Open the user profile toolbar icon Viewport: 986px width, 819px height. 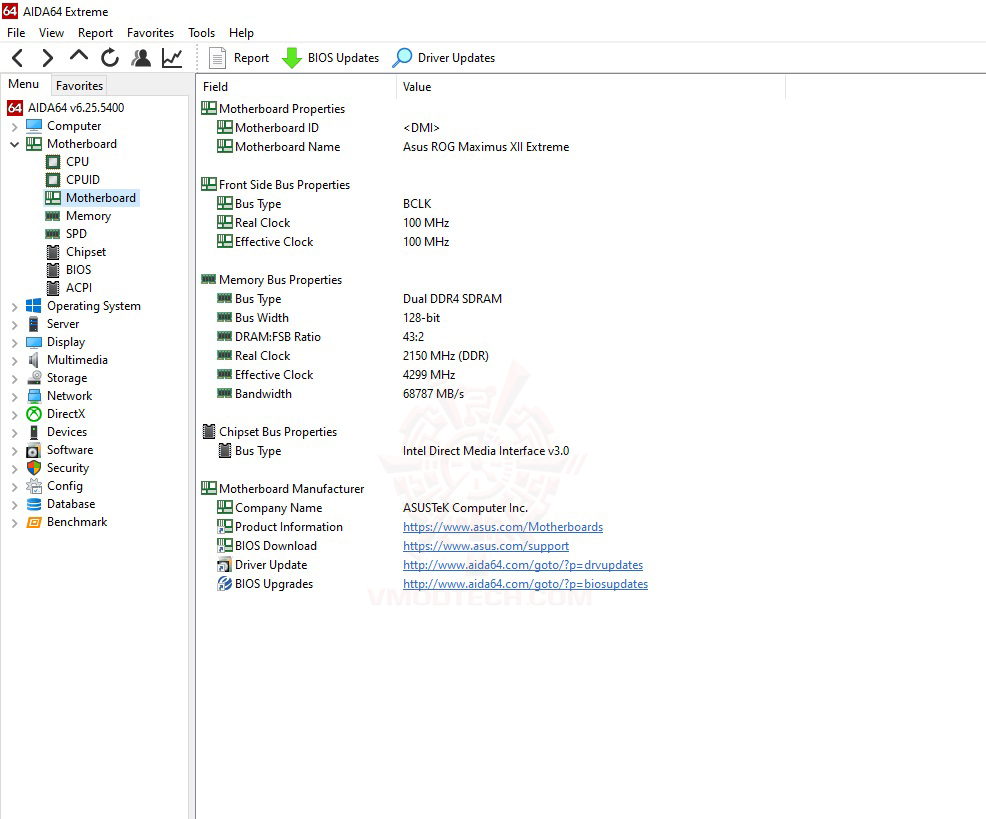[141, 58]
